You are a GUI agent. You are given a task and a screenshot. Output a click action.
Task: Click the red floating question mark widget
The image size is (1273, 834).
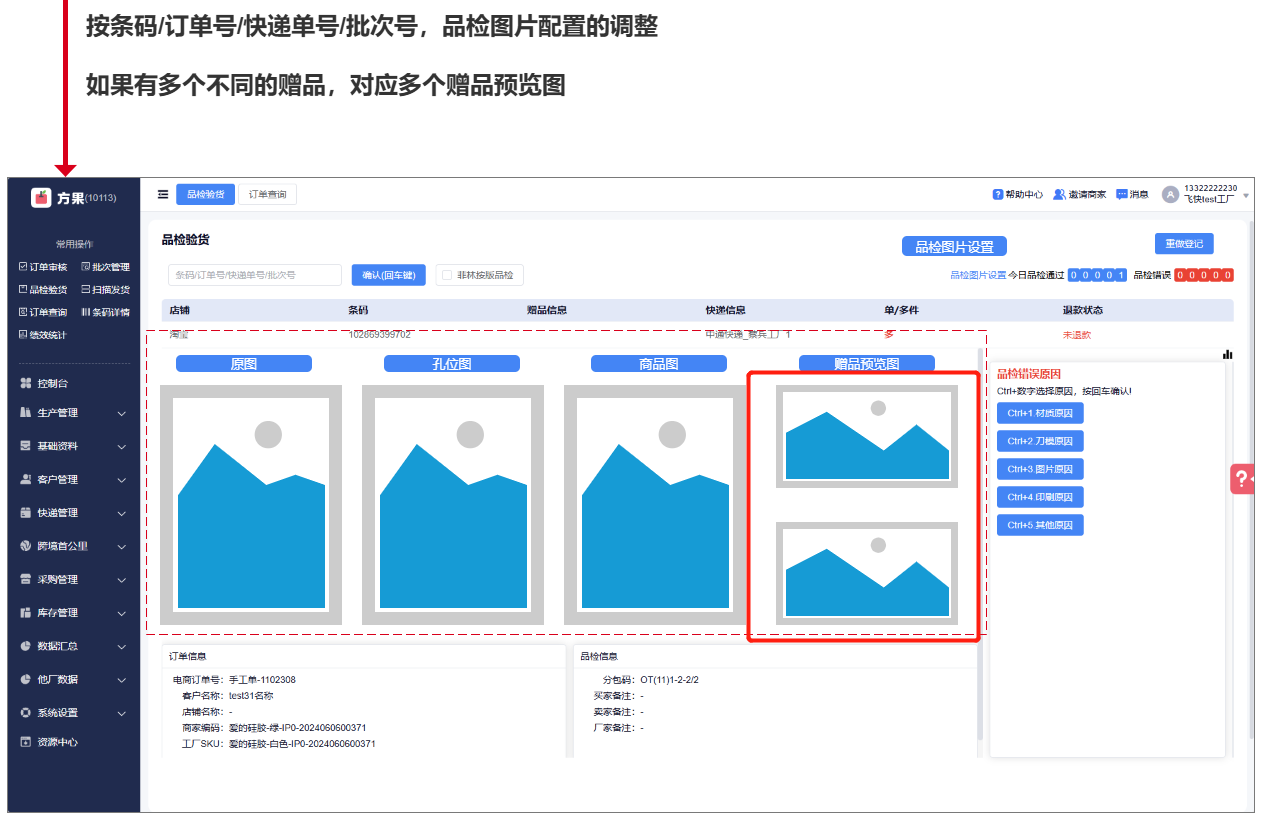[x=1241, y=479]
